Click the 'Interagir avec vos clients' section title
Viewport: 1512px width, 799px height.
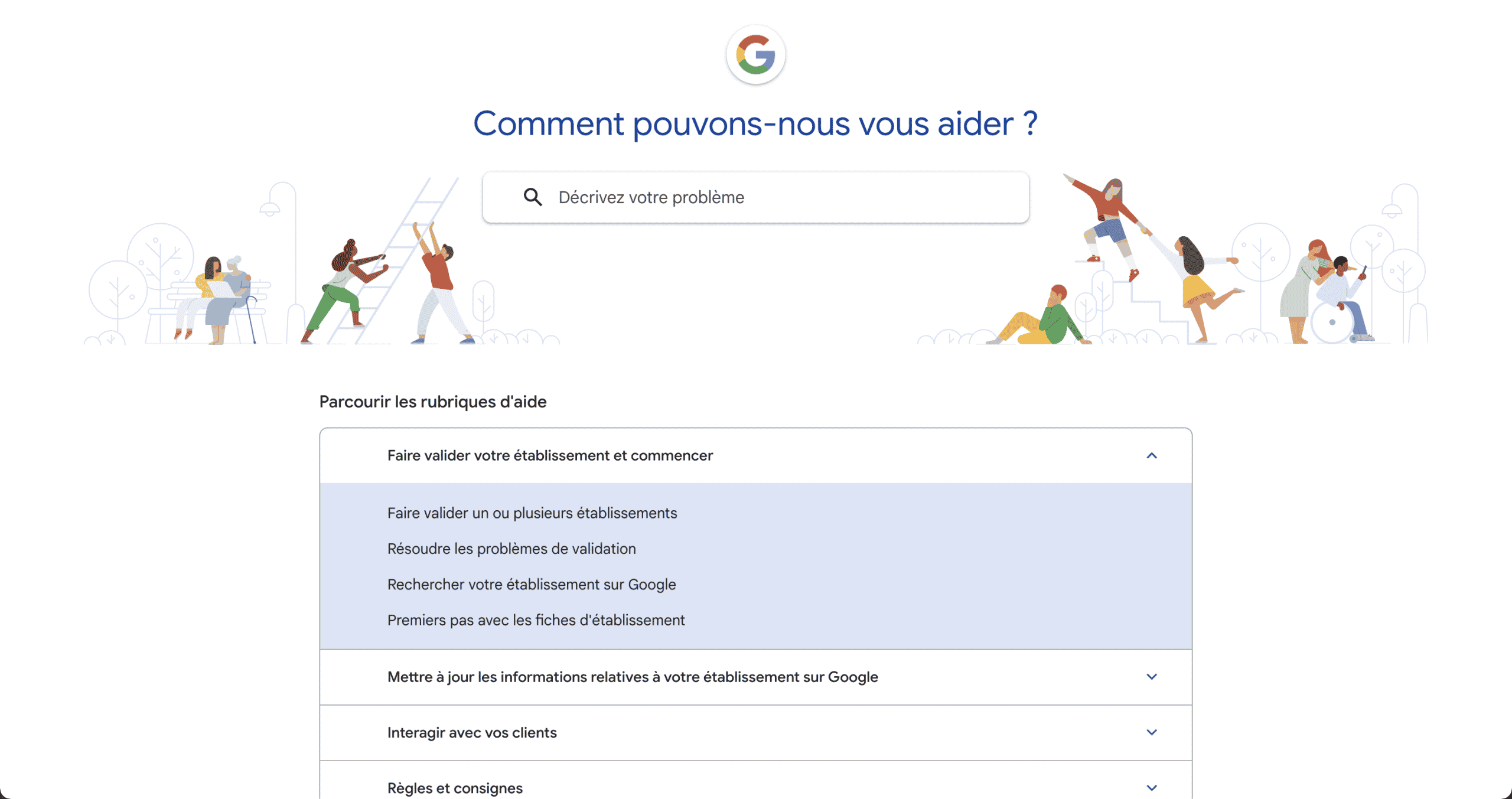point(472,732)
